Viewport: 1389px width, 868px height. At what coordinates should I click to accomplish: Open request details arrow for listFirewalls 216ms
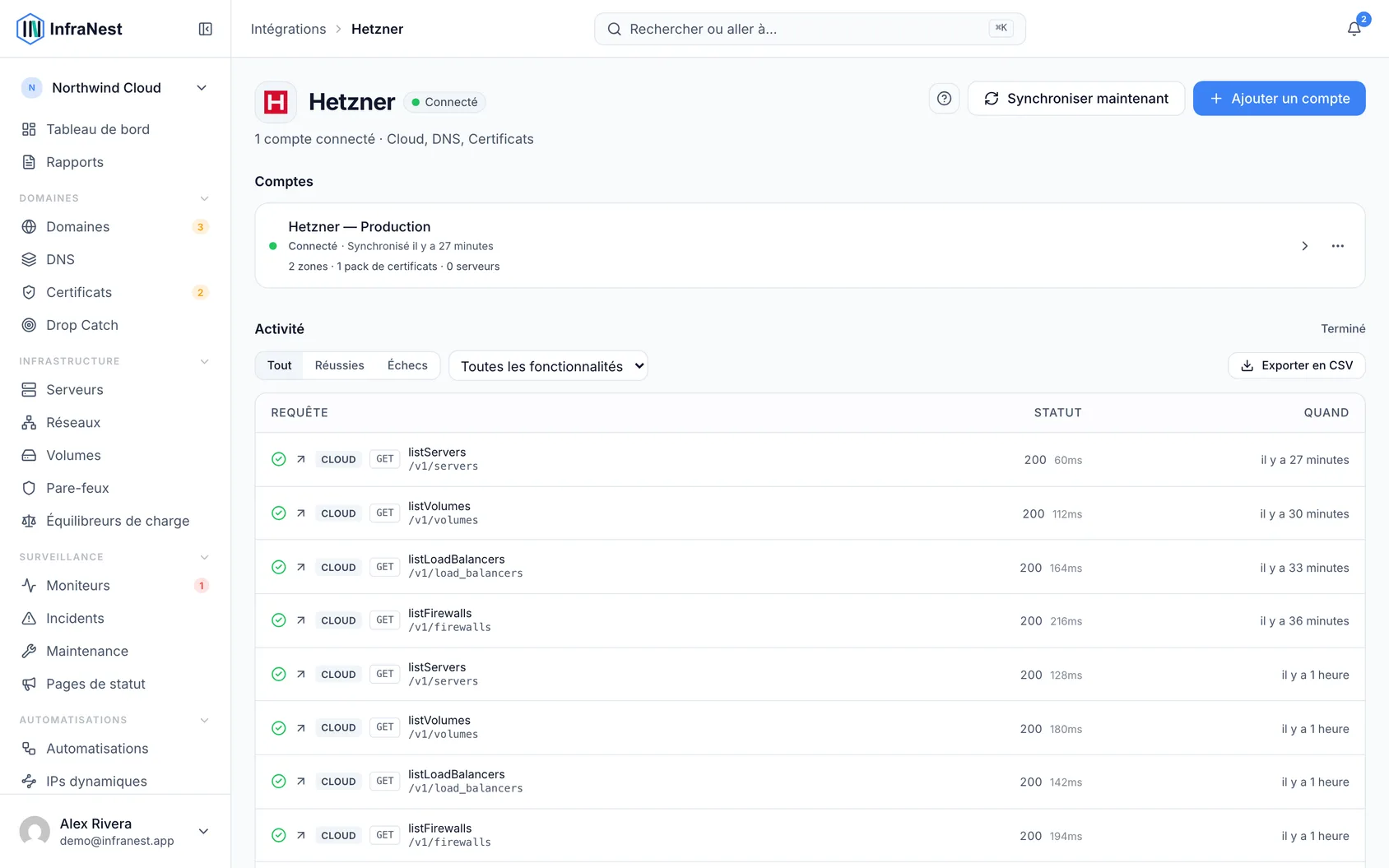[x=301, y=620]
